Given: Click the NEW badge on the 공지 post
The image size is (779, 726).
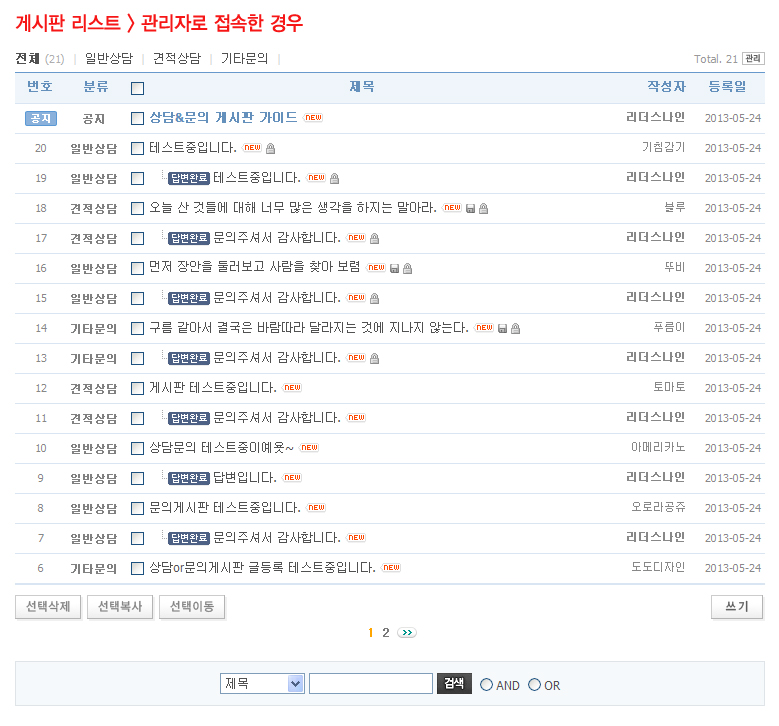Looking at the screenshot, I should tap(313, 117).
